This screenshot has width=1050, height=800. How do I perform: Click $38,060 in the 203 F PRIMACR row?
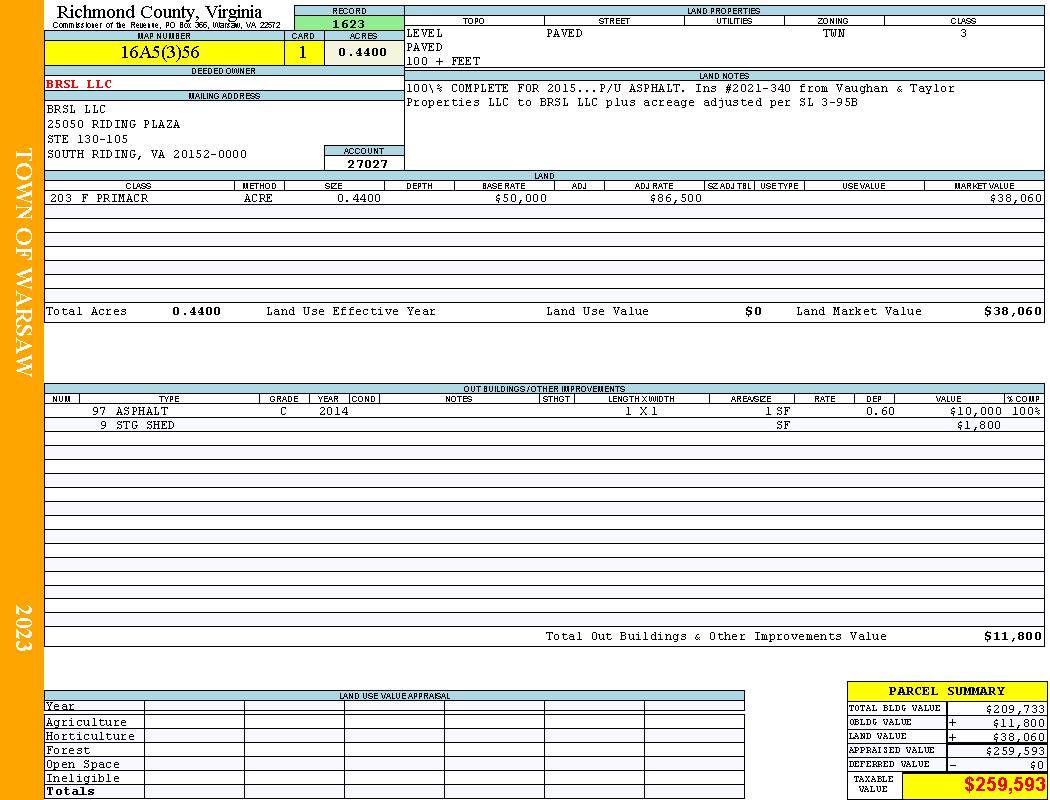[x=1016, y=198]
